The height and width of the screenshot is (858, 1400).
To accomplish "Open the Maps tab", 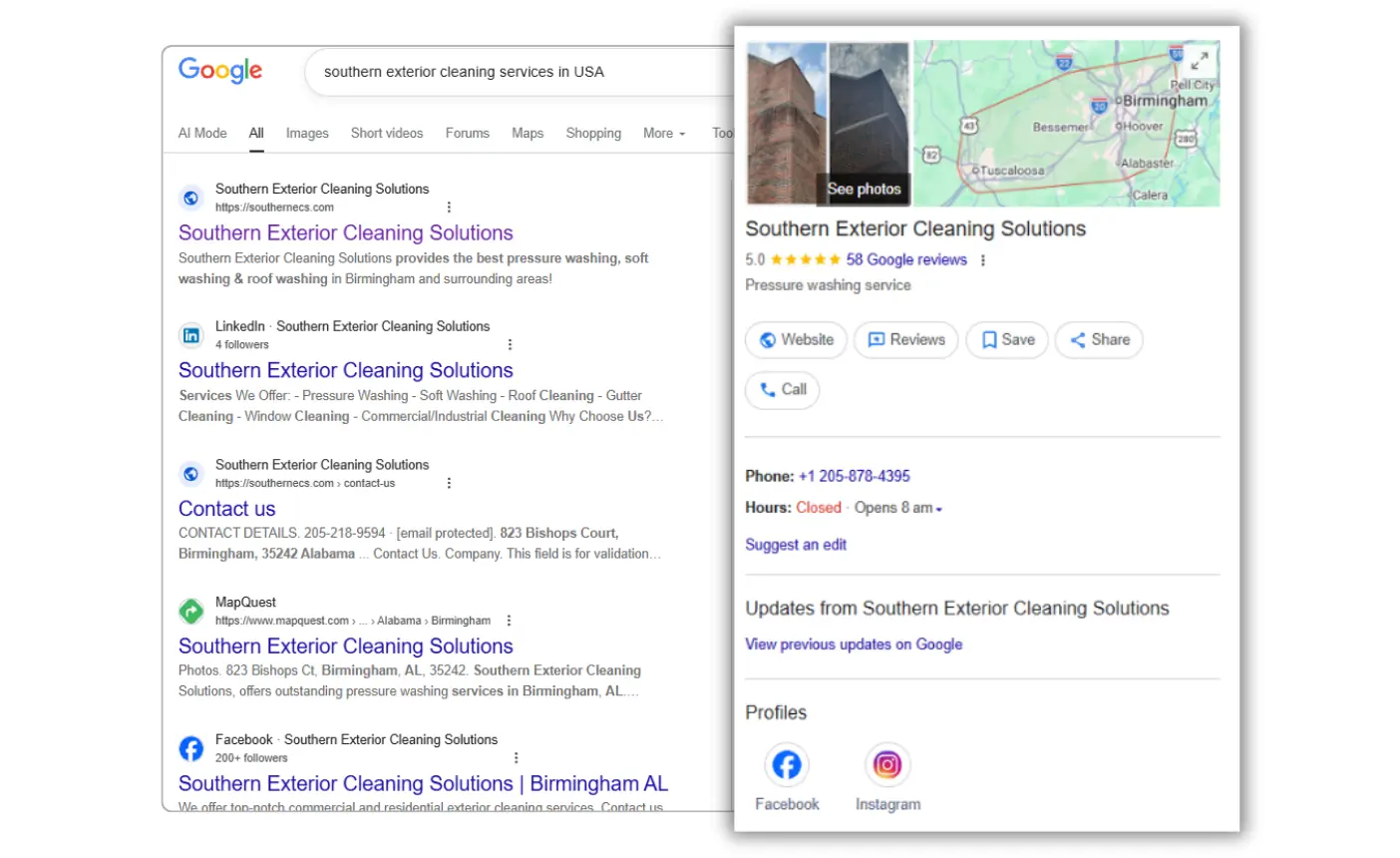I will pos(527,133).
